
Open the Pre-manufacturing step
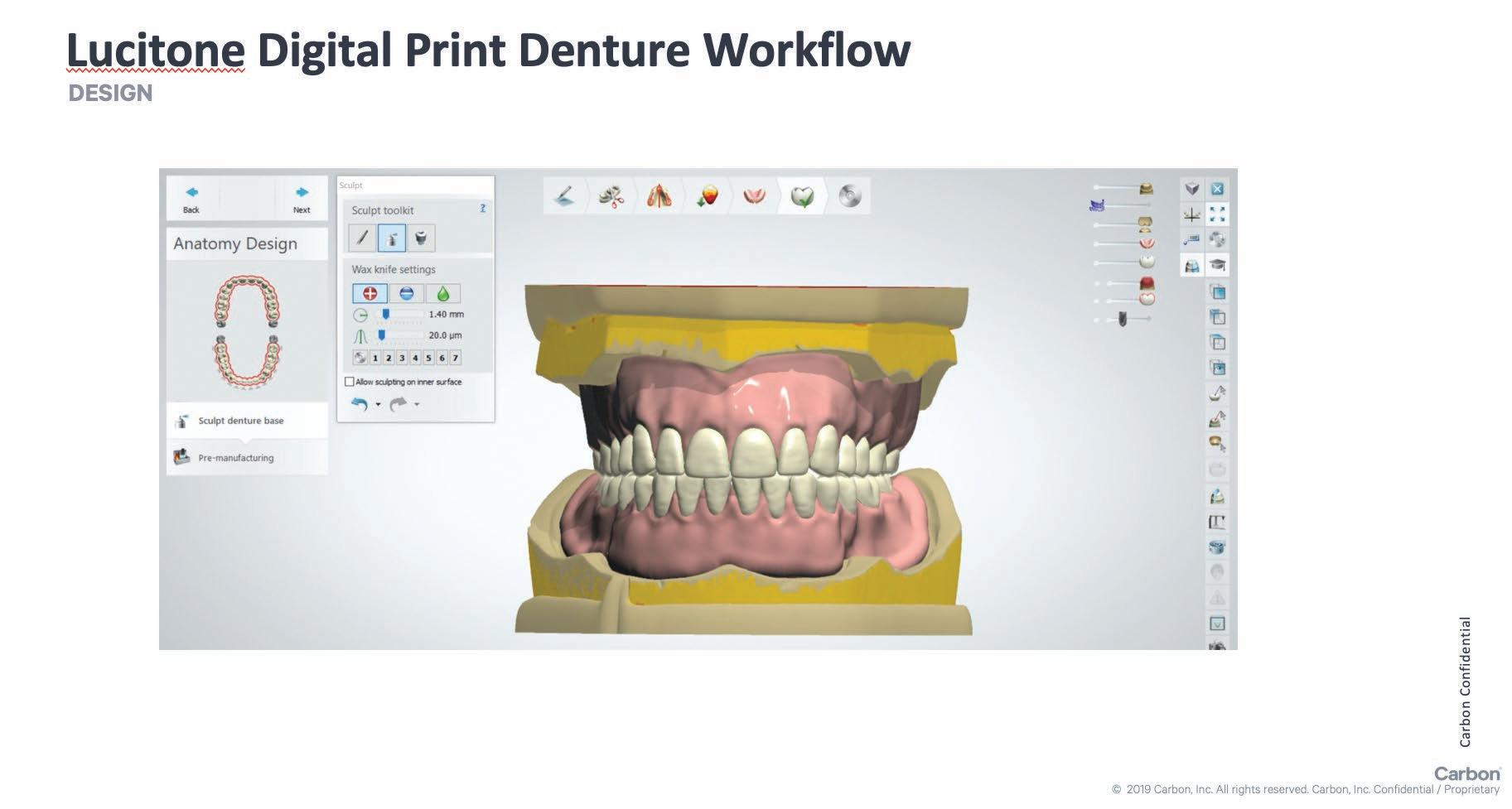[x=247, y=457]
